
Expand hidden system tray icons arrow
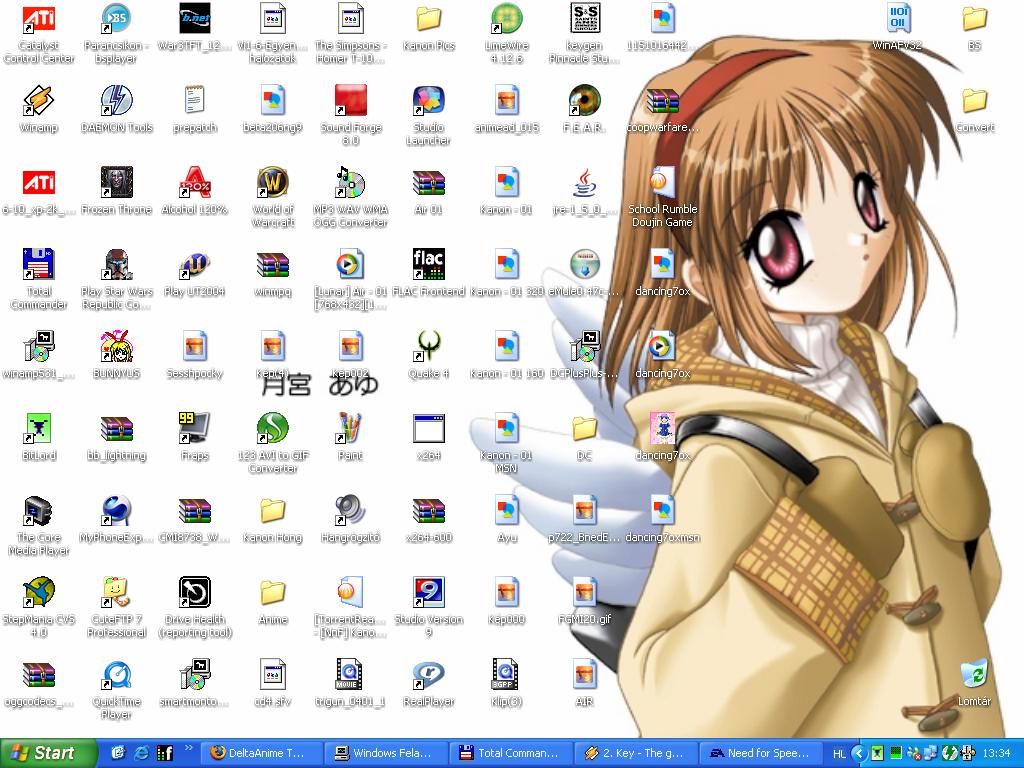858,753
